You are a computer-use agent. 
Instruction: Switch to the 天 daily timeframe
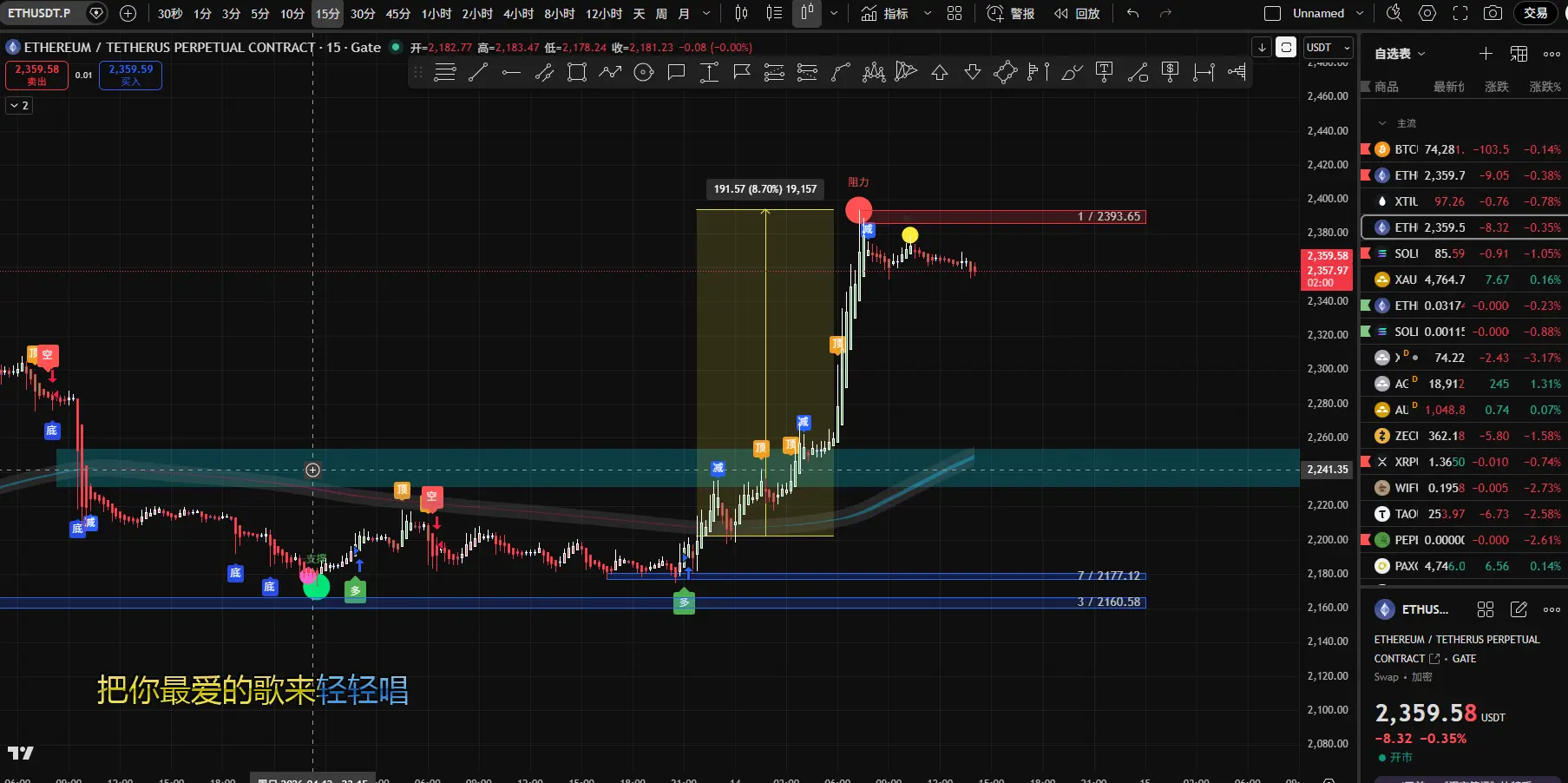pyautogui.click(x=639, y=13)
